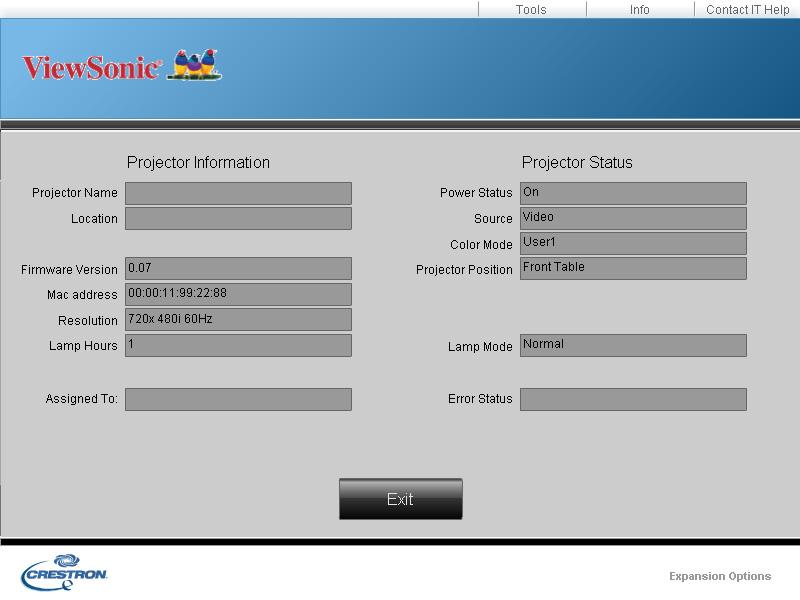Open Contact IT Help tab
Image resolution: width=800 pixels, height=600 pixels.
747,10
